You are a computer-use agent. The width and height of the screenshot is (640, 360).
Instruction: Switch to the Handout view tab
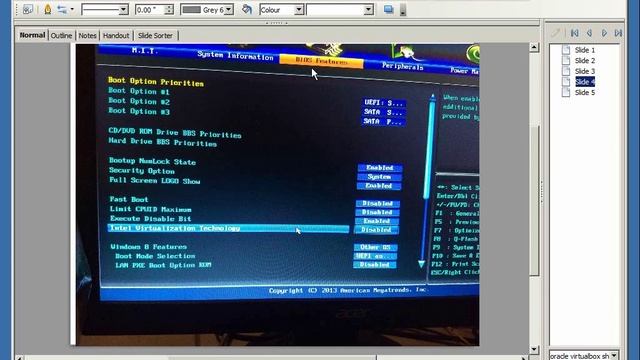(x=116, y=36)
